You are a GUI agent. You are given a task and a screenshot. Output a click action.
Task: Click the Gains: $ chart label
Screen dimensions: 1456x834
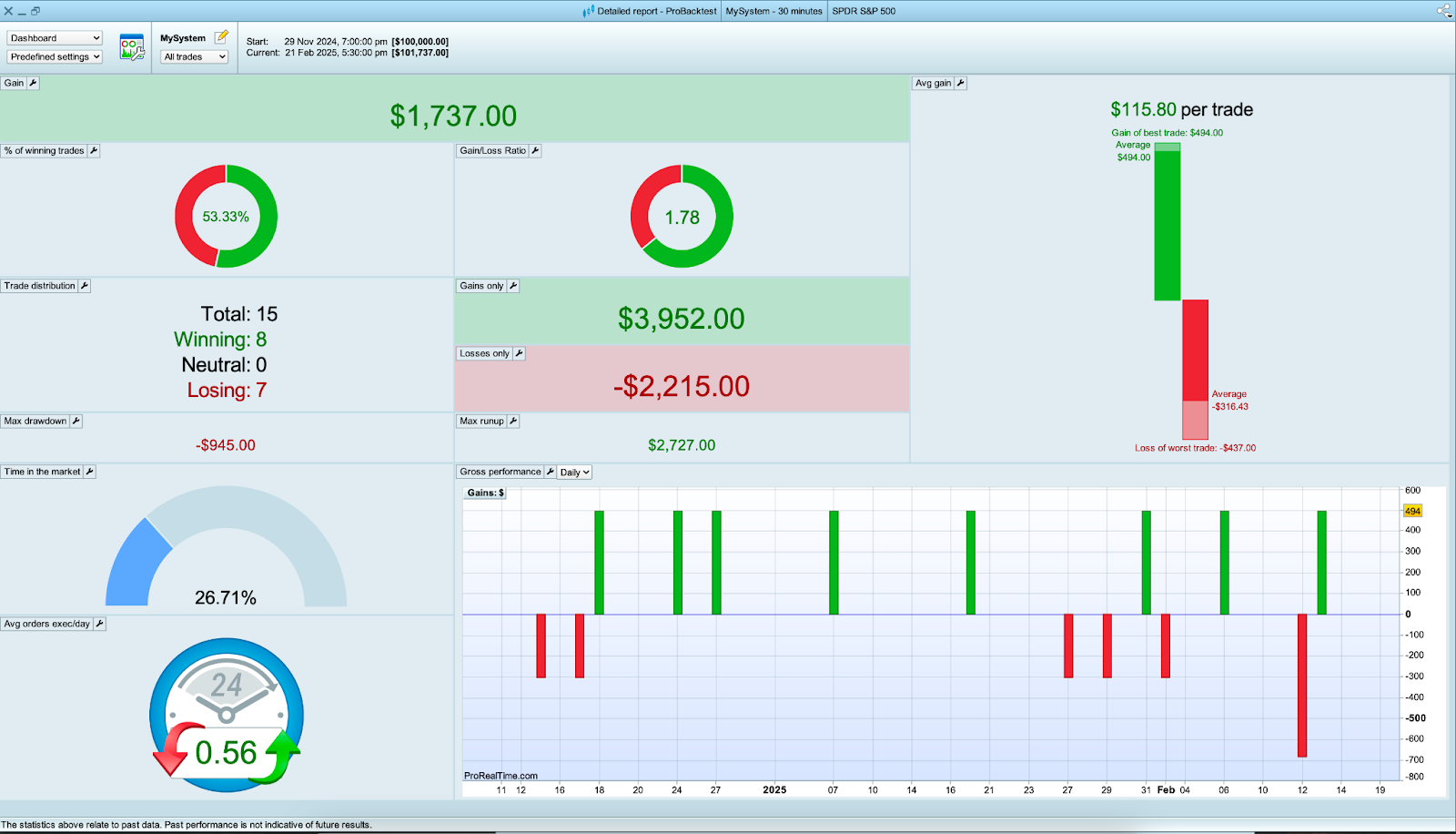point(485,493)
